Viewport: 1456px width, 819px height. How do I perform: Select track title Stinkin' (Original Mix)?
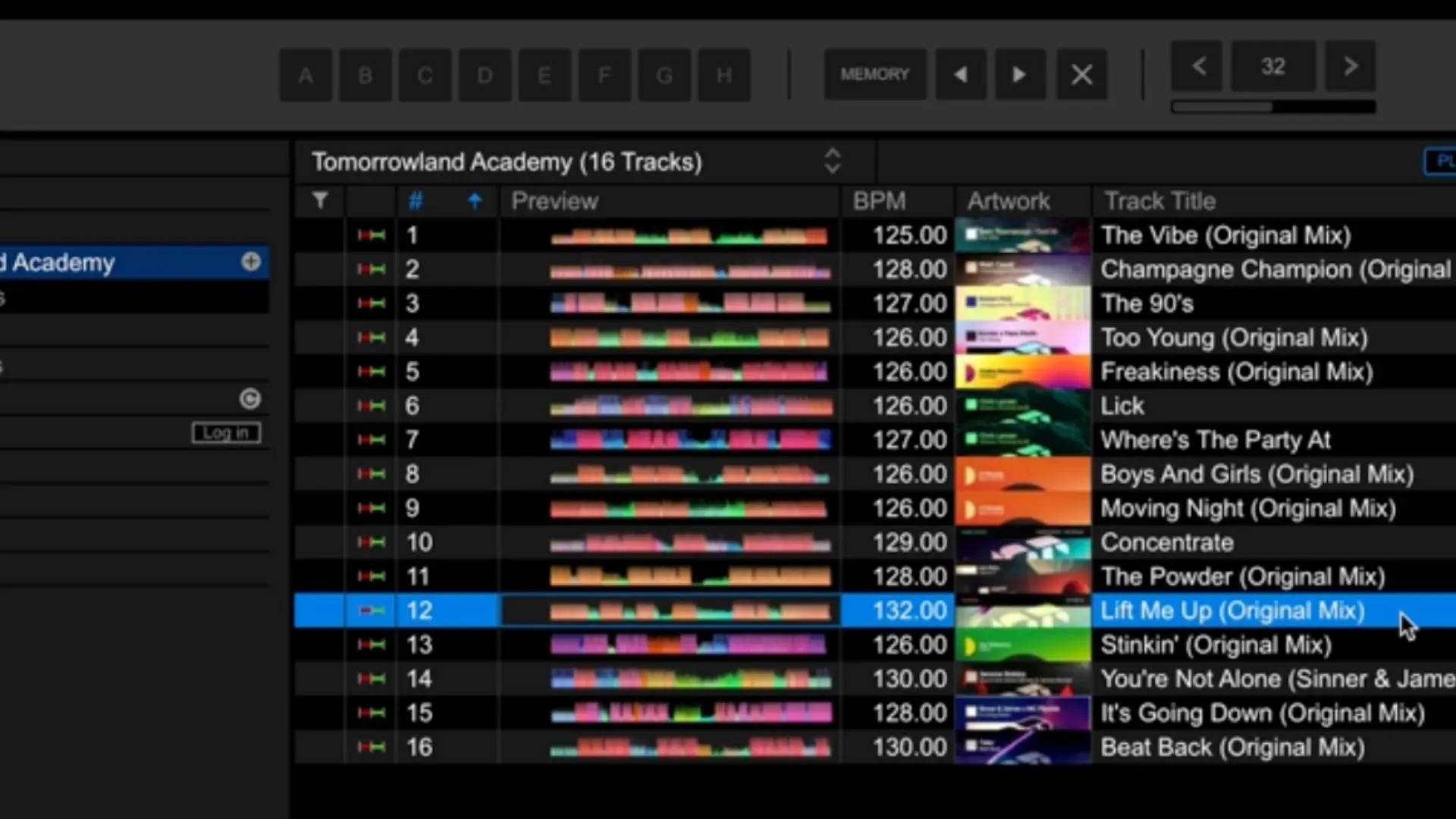pos(1216,645)
